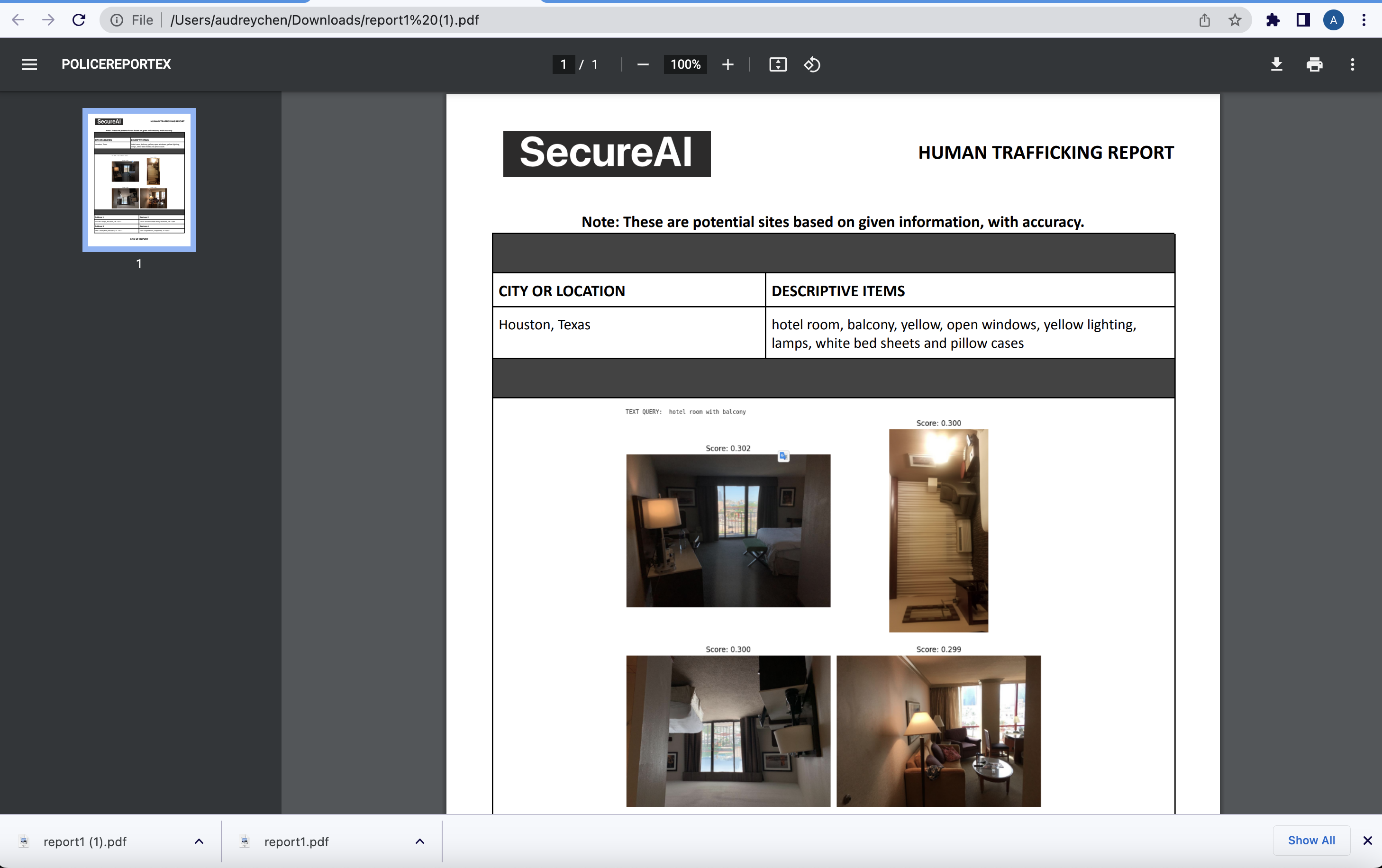Click the zoom in plus button
The width and height of the screenshot is (1382, 868).
728,64
